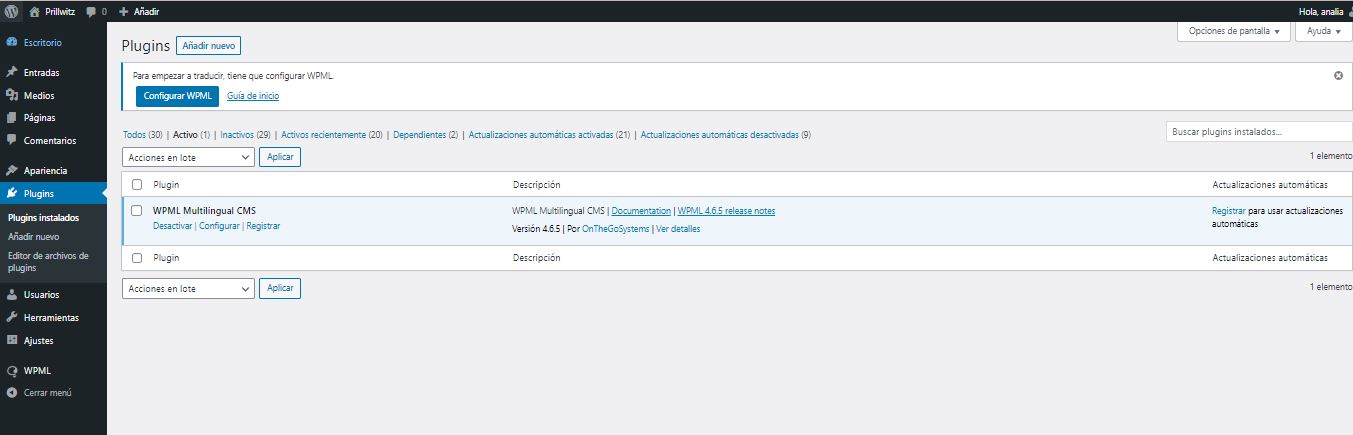Click Configurar link under WPML plugin name
The image size is (1353, 435).
click(219, 226)
